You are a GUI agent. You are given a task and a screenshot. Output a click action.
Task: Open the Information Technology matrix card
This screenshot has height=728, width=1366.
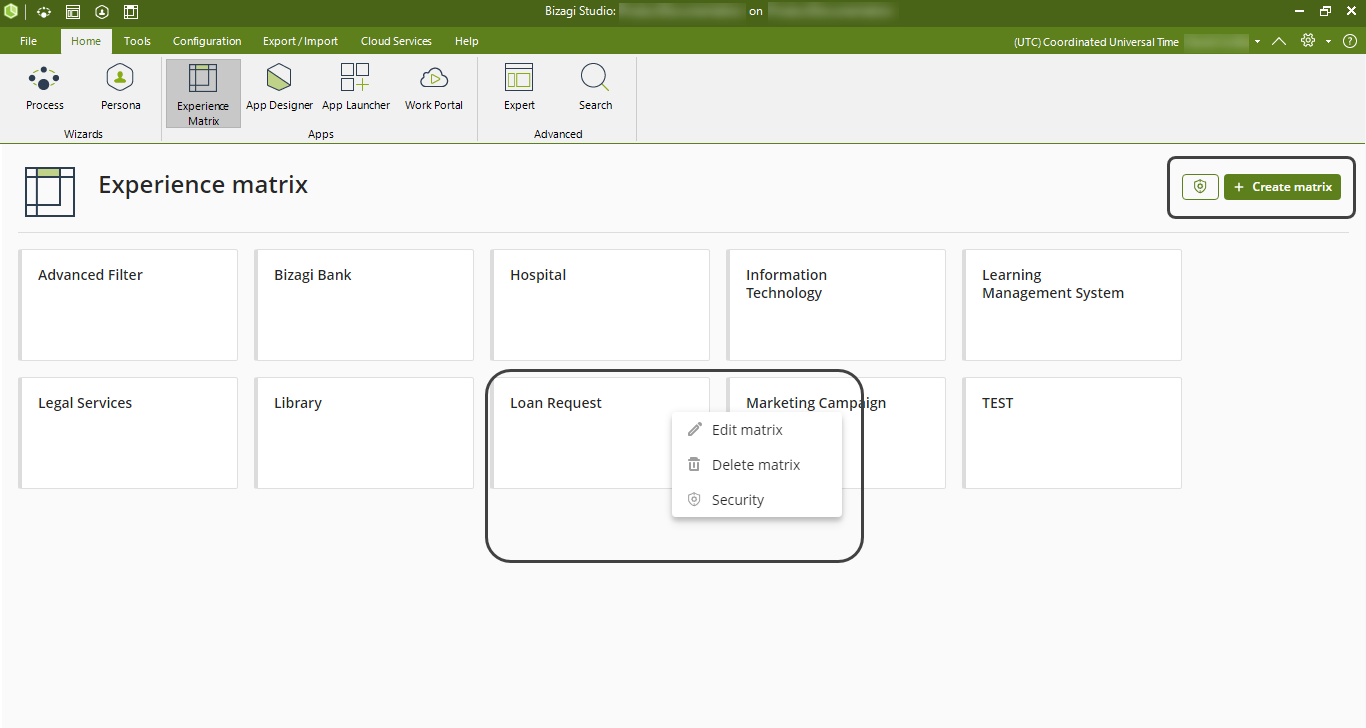(x=836, y=305)
